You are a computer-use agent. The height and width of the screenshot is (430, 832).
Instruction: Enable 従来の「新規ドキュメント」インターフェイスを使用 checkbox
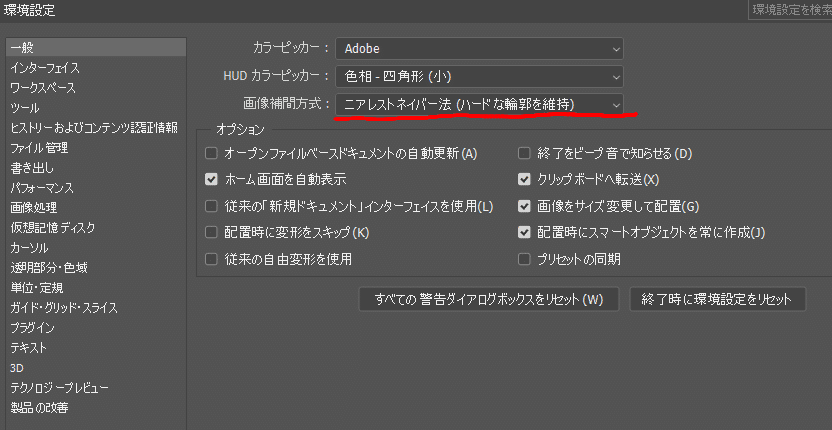click(211, 206)
